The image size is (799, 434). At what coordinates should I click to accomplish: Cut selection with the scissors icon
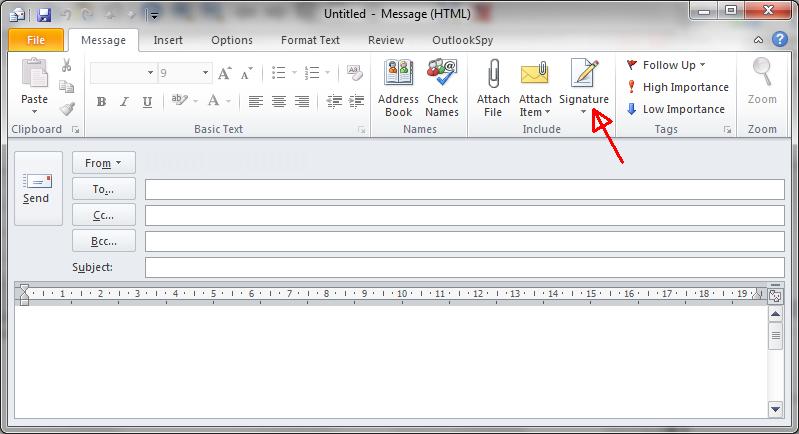(x=66, y=65)
